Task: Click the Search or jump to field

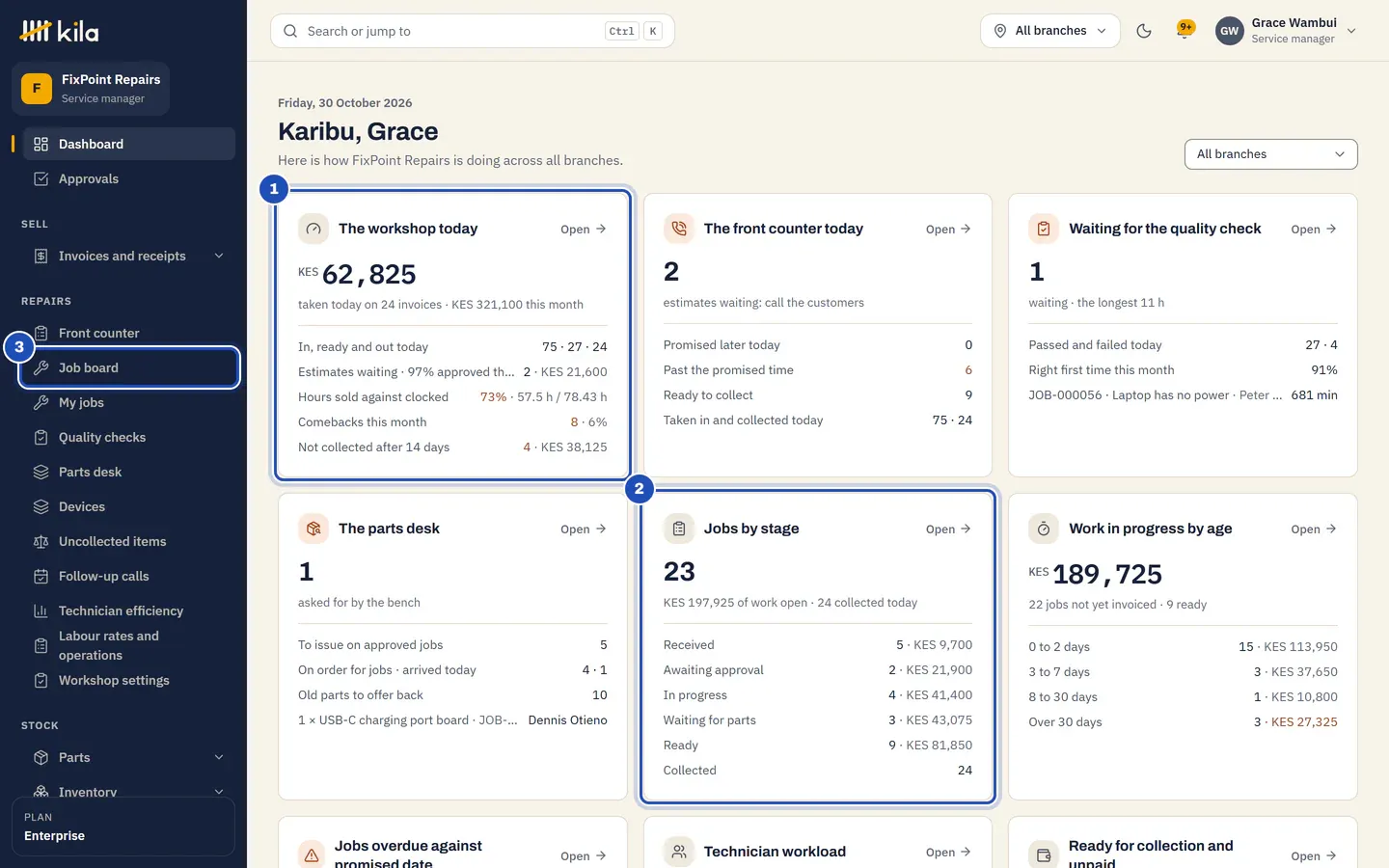Action: [473, 31]
